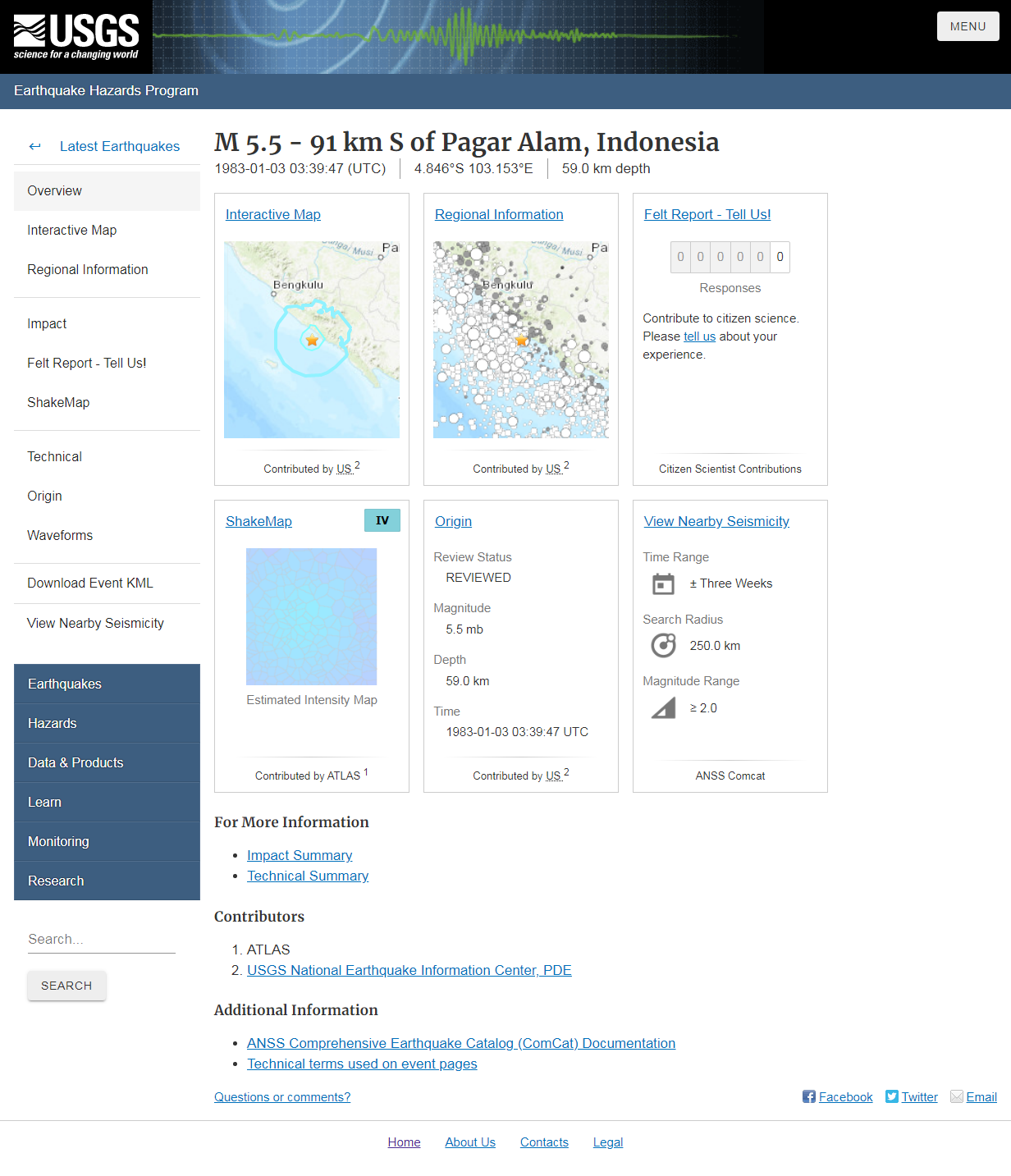Select ShakeMap in the sidebar
Image resolution: width=1011 pixels, height=1176 pixels.
107,403
